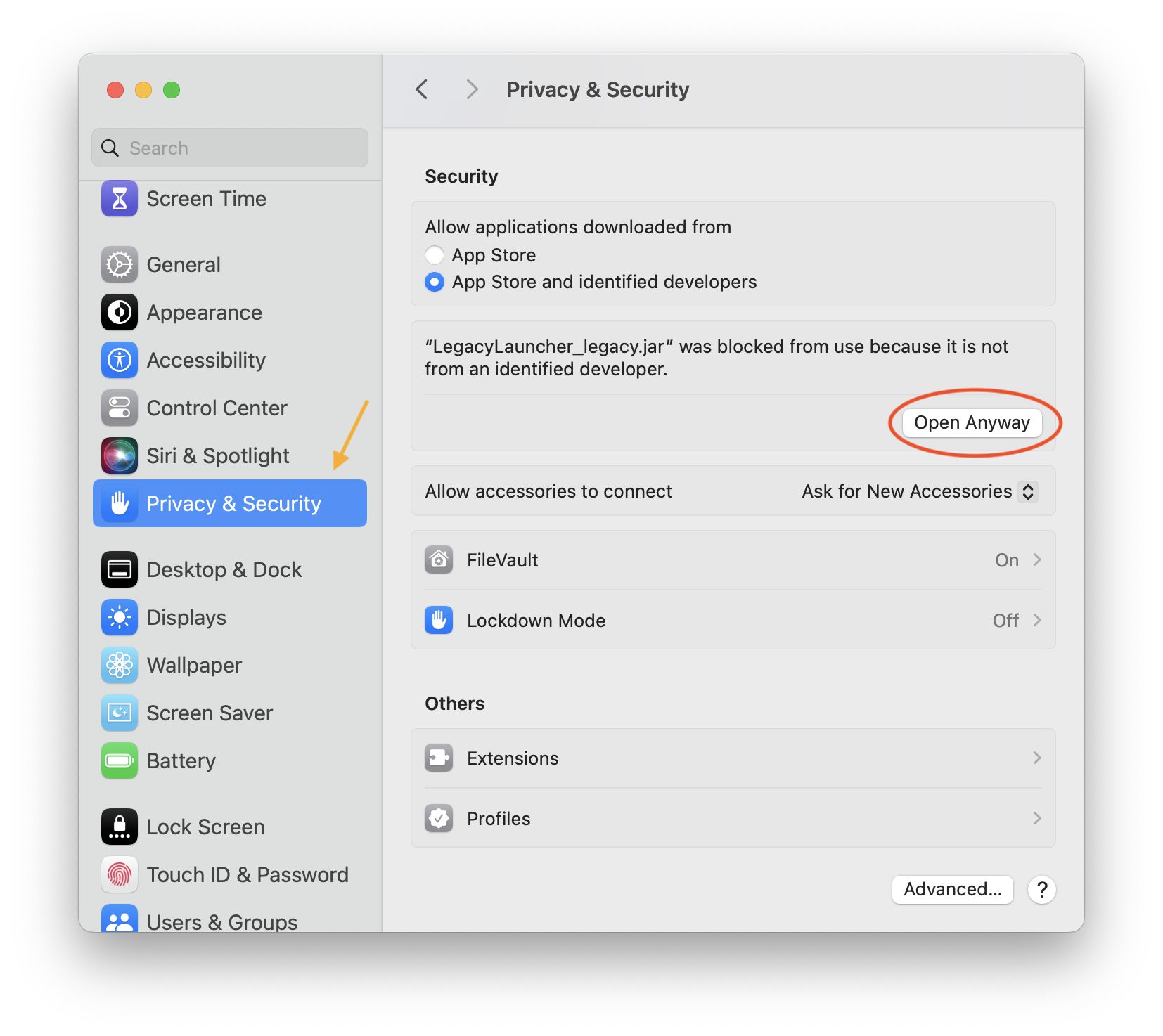Click the Battery icon in sidebar
The height and width of the screenshot is (1036, 1163).
pyautogui.click(x=120, y=760)
